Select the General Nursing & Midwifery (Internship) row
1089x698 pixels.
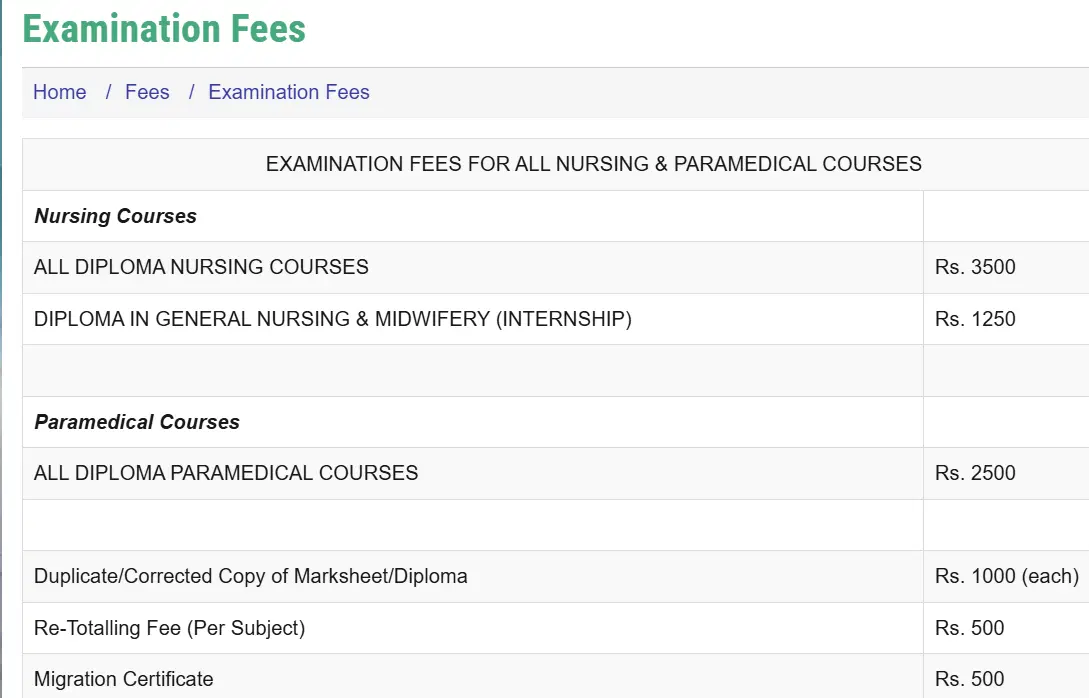333,319
